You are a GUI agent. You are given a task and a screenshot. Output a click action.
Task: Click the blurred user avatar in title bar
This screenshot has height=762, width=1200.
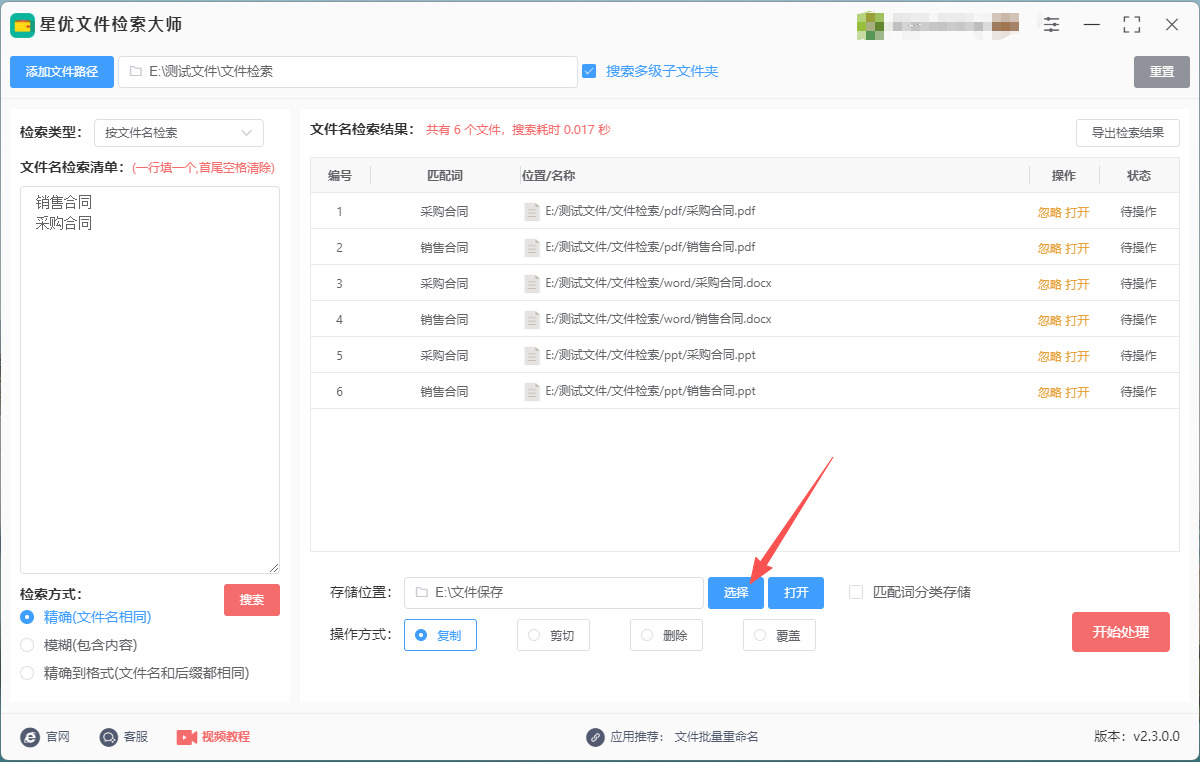pyautogui.click(x=869, y=25)
